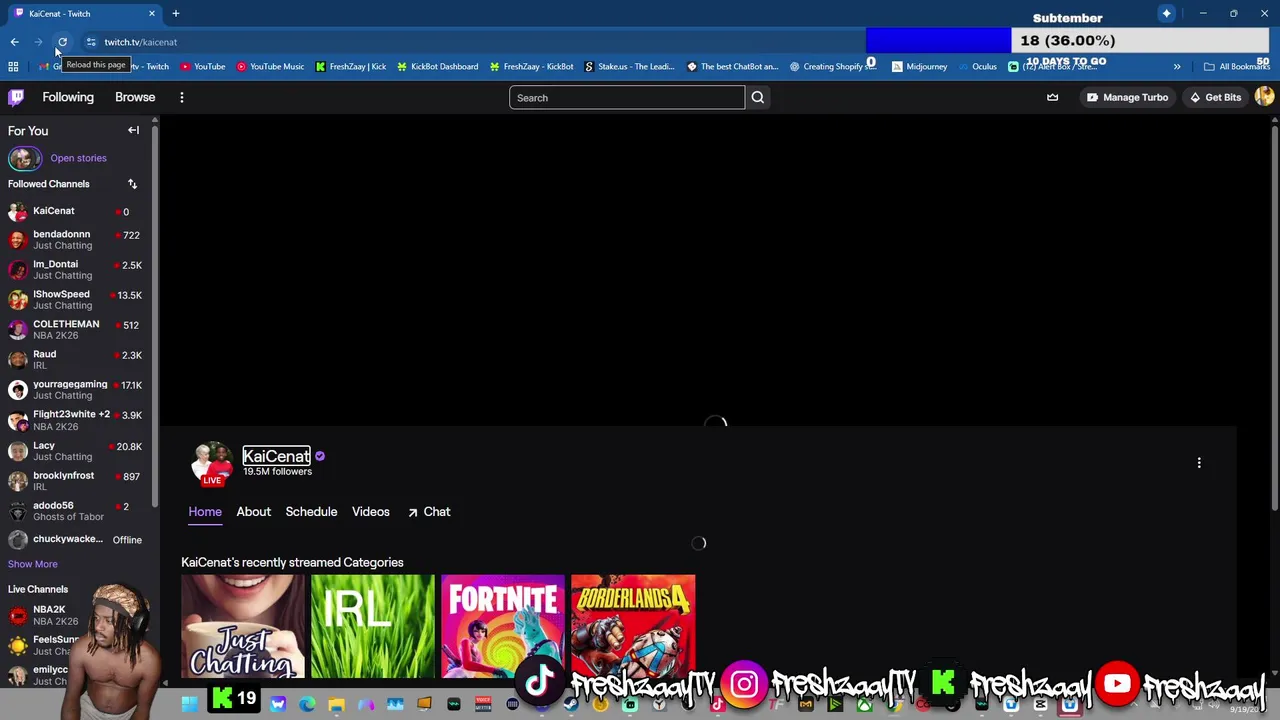Click the KaiCenat channel name heading

[276, 456]
